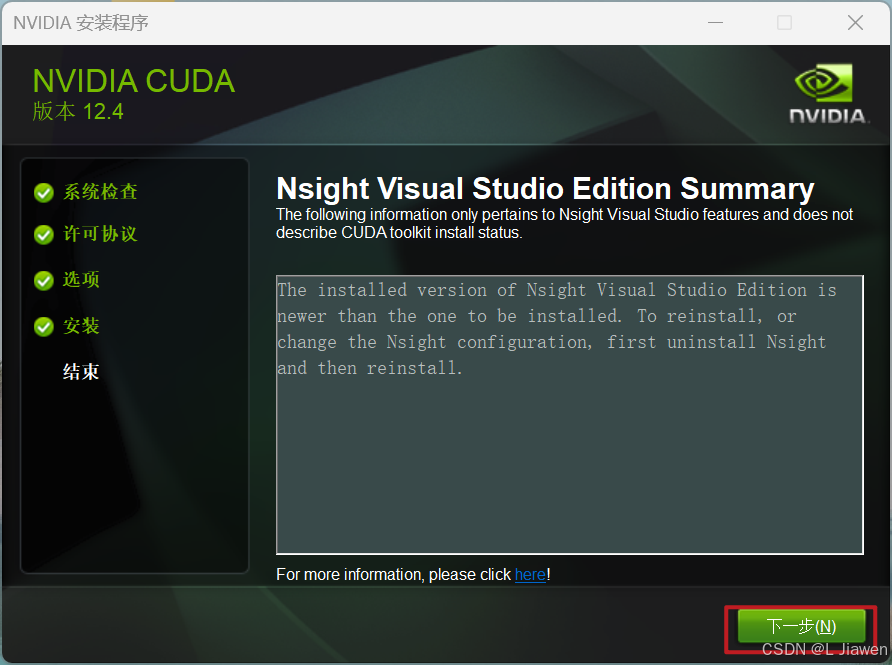
Task: Click the NVIDIA CUDA title text
Action: [134, 81]
